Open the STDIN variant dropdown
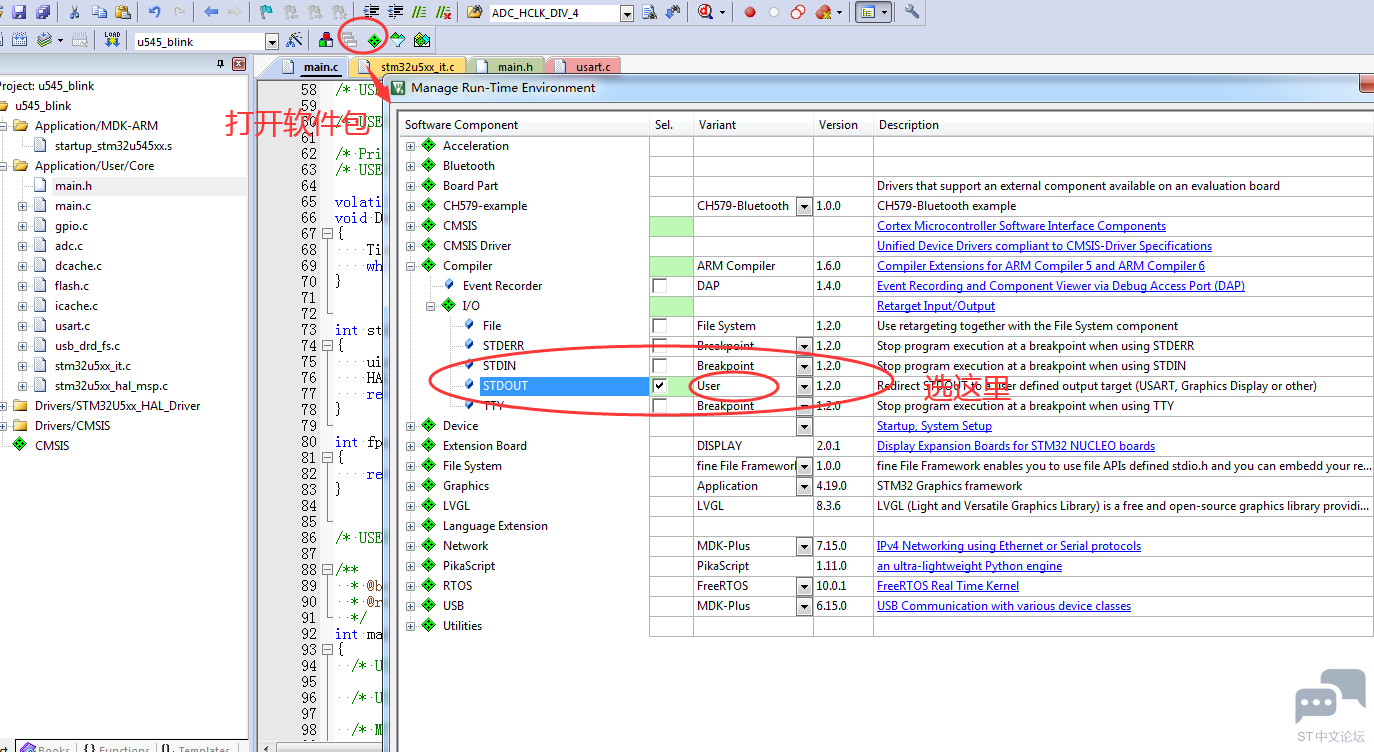Viewport: 1374px width, 752px height. point(804,366)
